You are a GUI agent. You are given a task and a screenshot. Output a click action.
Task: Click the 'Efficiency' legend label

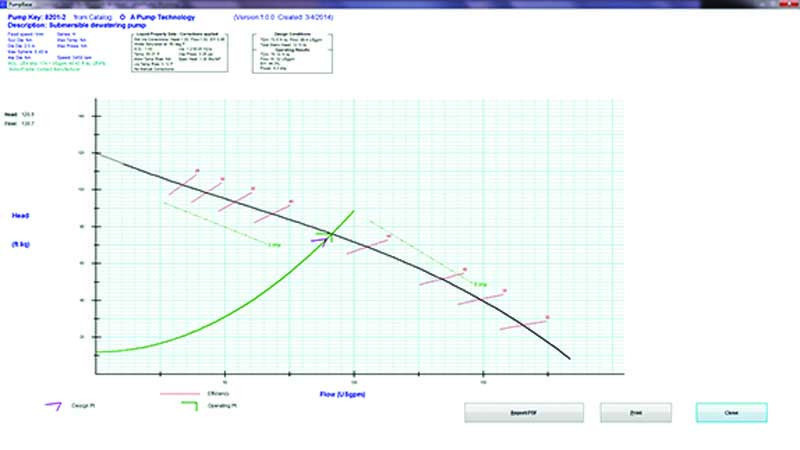coord(218,394)
